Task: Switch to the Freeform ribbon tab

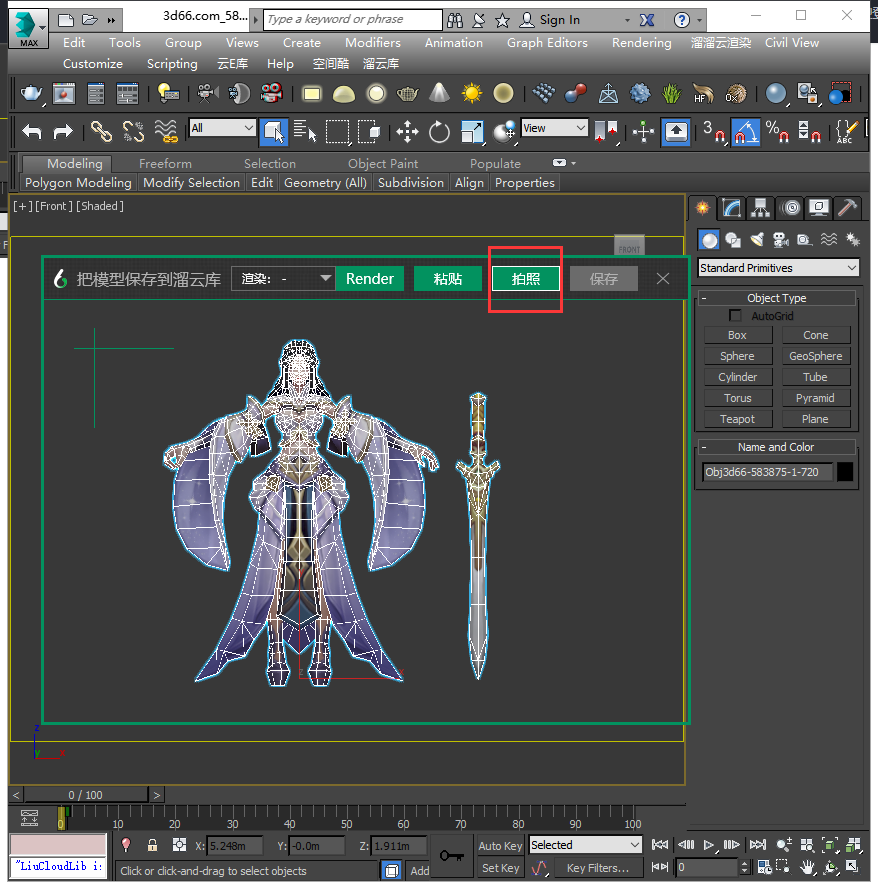Action: [165, 164]
